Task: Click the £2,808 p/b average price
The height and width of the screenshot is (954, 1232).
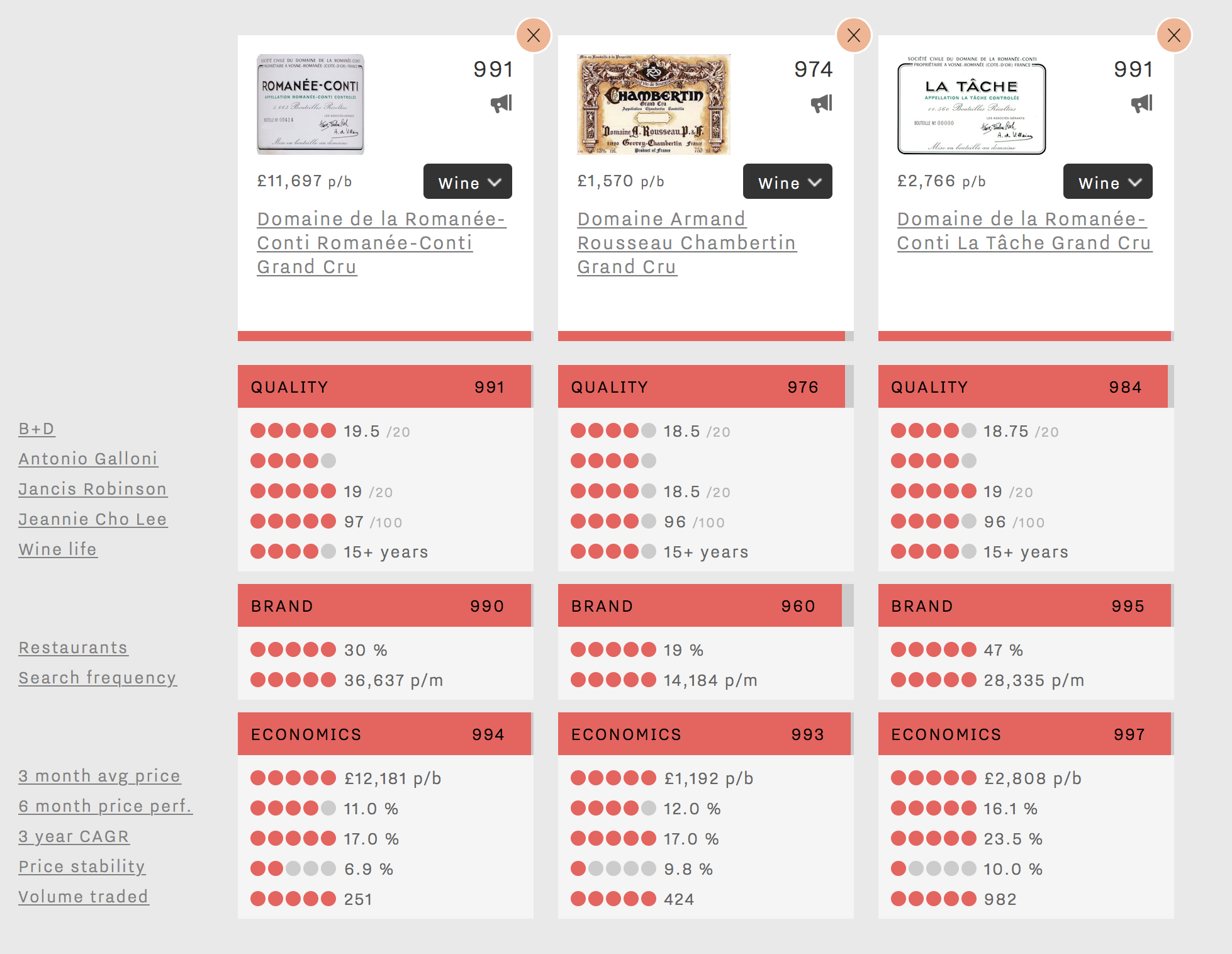Action: (x=1033, y=779)
